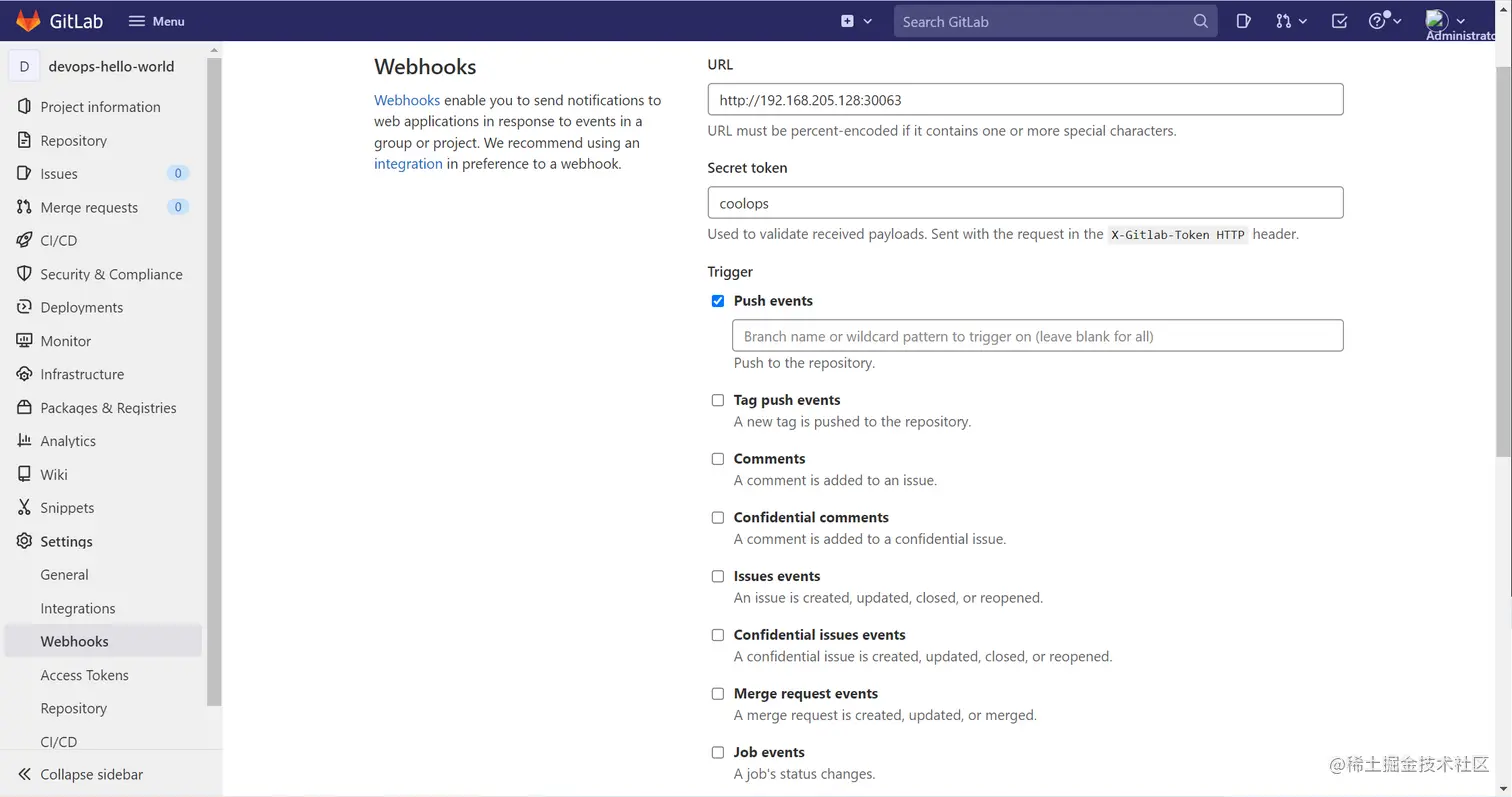Click the Wiki book icon
Screen dimensions: 1512x797
pyautogui.click(x=24, y=474)
